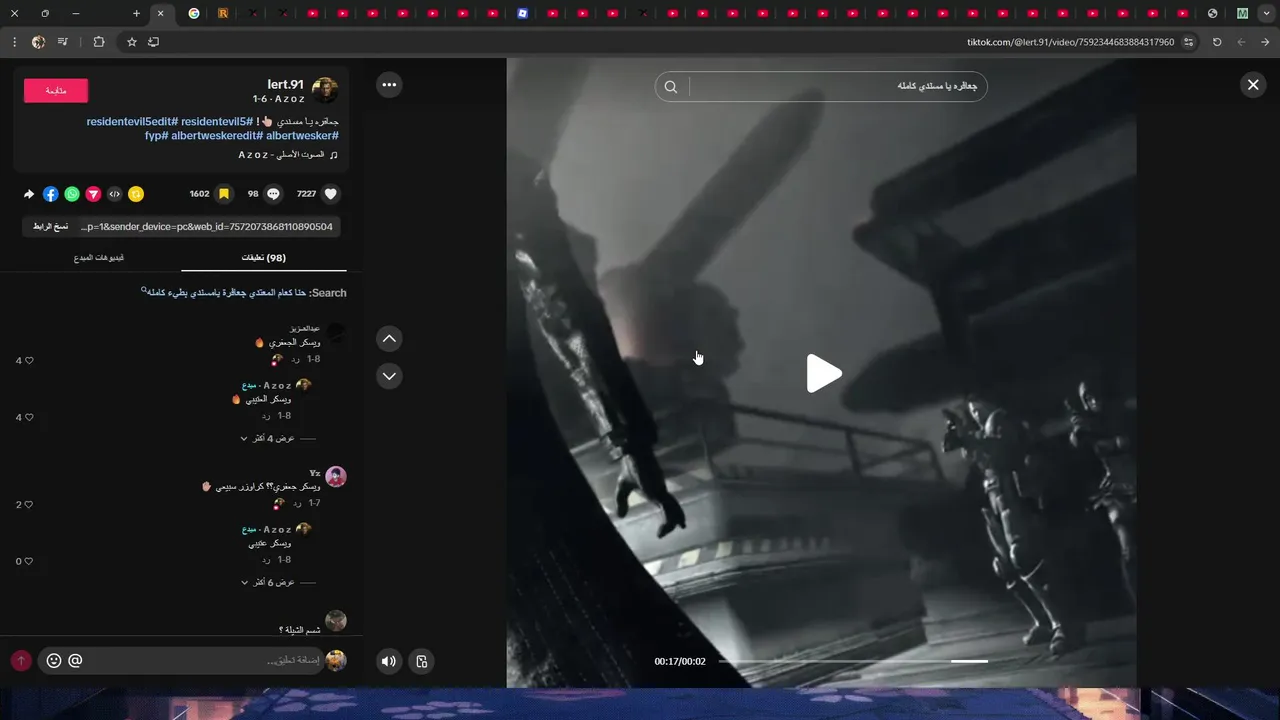Screen dimensions: 1280x720
Task: Reload the page with the refresh icon
Action: click(1217, 42)
